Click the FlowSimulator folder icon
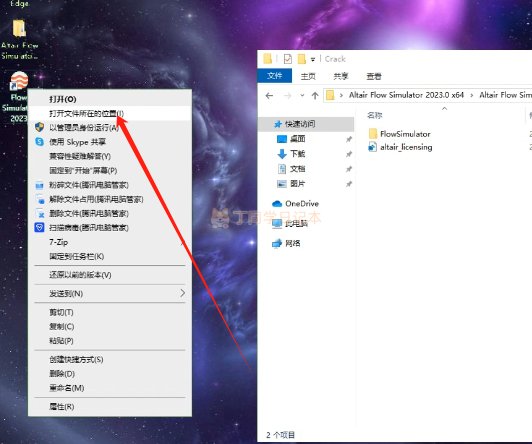This screenshot has width=532, height=444. point(373,134)
